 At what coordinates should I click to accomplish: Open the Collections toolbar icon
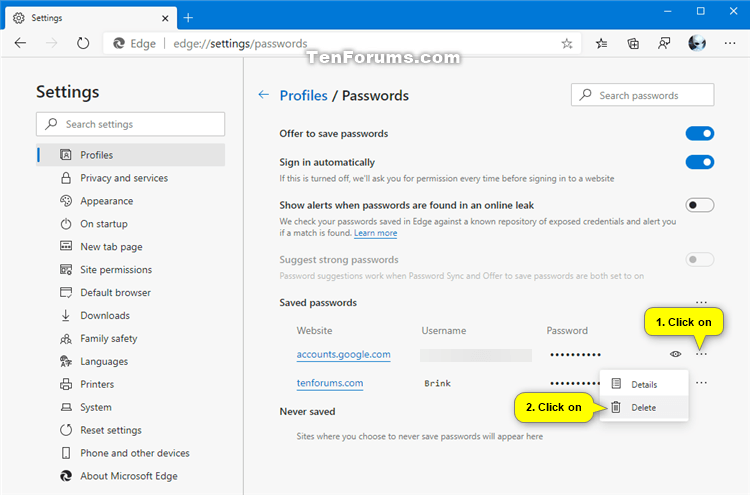point(633,43)
